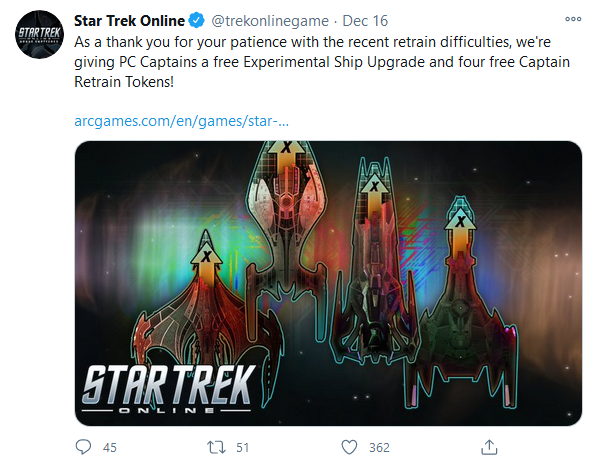View the 362 likes count
598x467 pixels.
tap(379, 448)
